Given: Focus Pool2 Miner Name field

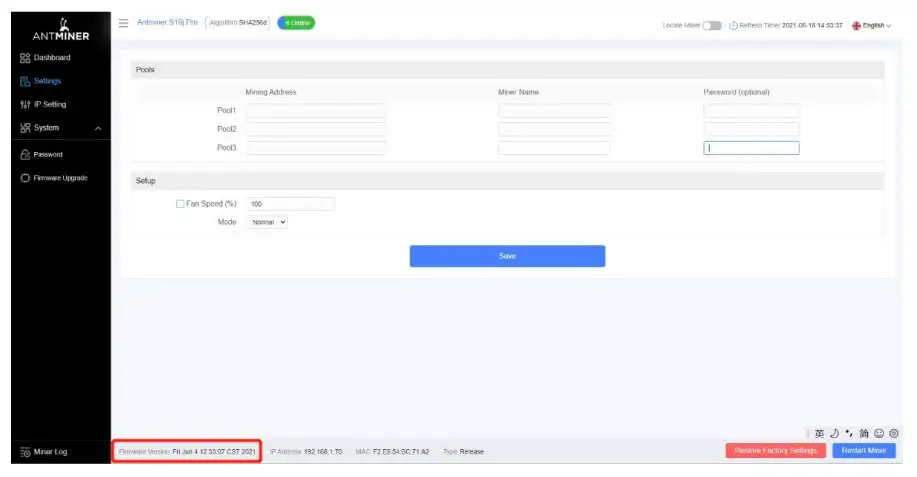Looking at the screenshot, I should pyautogui.click(x=554, y=129).
